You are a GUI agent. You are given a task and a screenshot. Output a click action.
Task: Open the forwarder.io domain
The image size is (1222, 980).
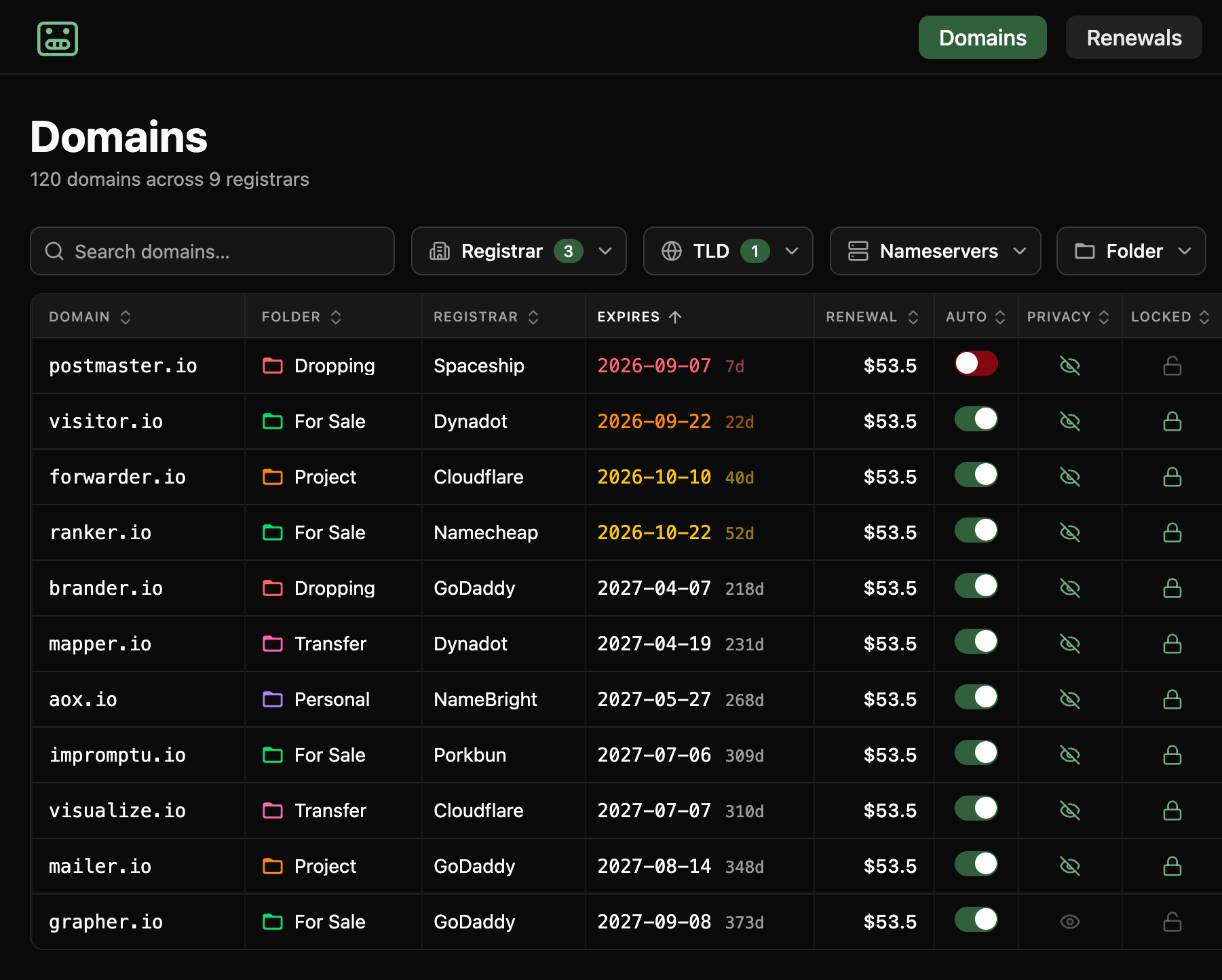(x=117, y=477)
